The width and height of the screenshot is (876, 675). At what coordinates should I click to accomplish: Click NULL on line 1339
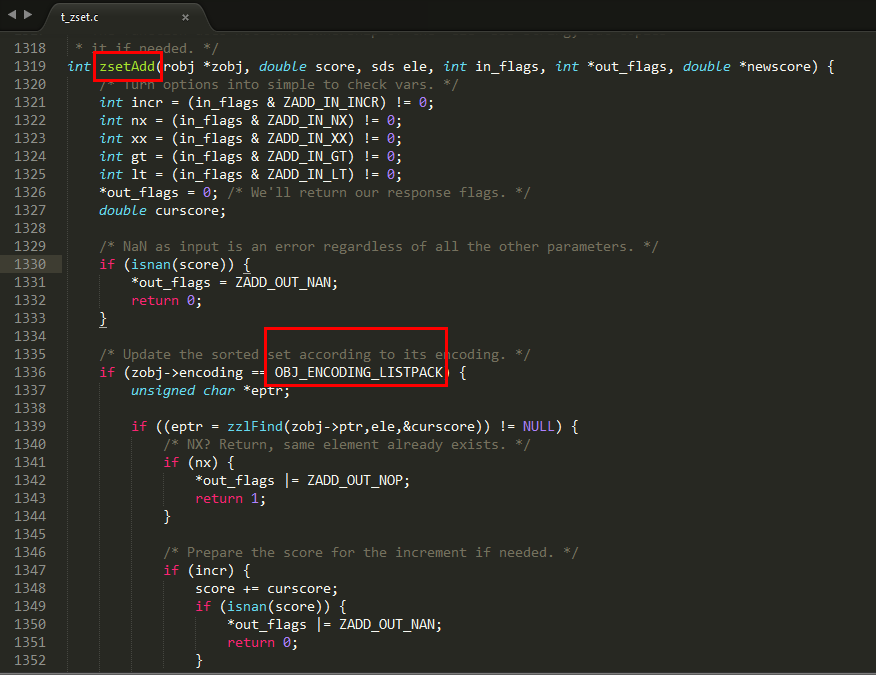pos(539,426)
